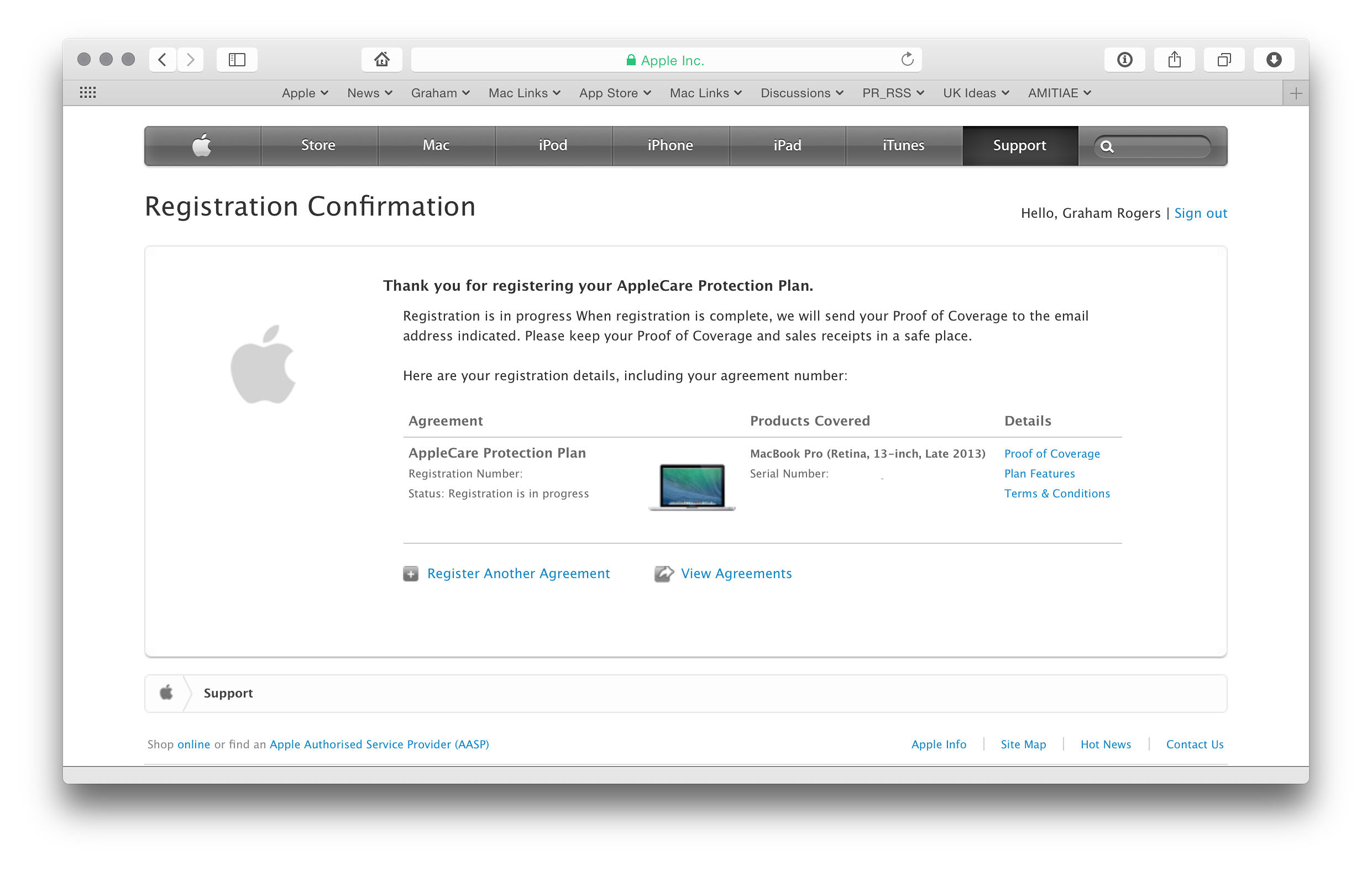Open the Share sheet icon
Image resolution: width=1372 pixels, height=871 pixels.
1174,59
